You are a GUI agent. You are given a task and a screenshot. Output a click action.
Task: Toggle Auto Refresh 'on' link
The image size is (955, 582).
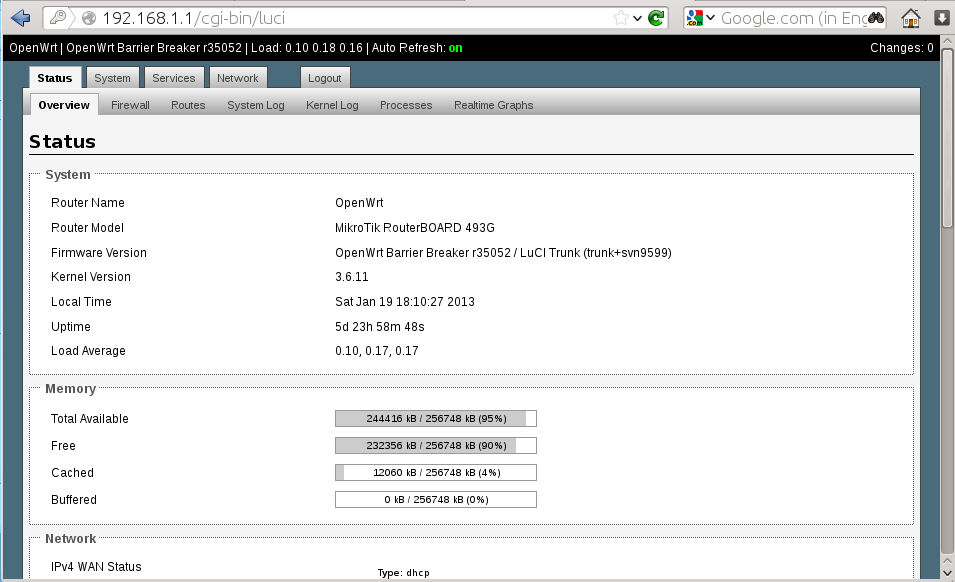click(x=456, y=48)
